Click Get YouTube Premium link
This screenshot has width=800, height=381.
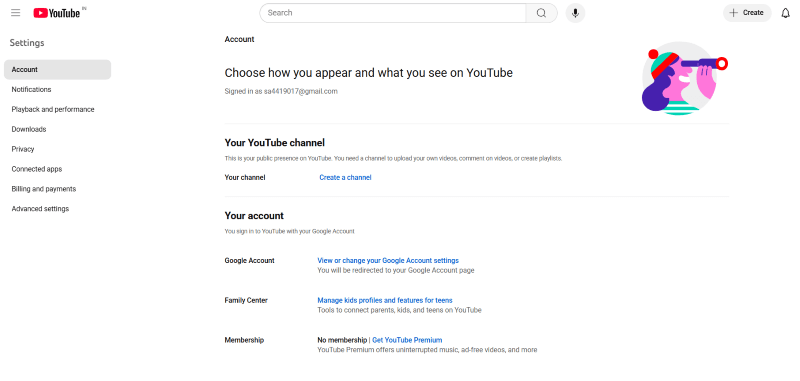pyautogui.click(x=407, y=340)
